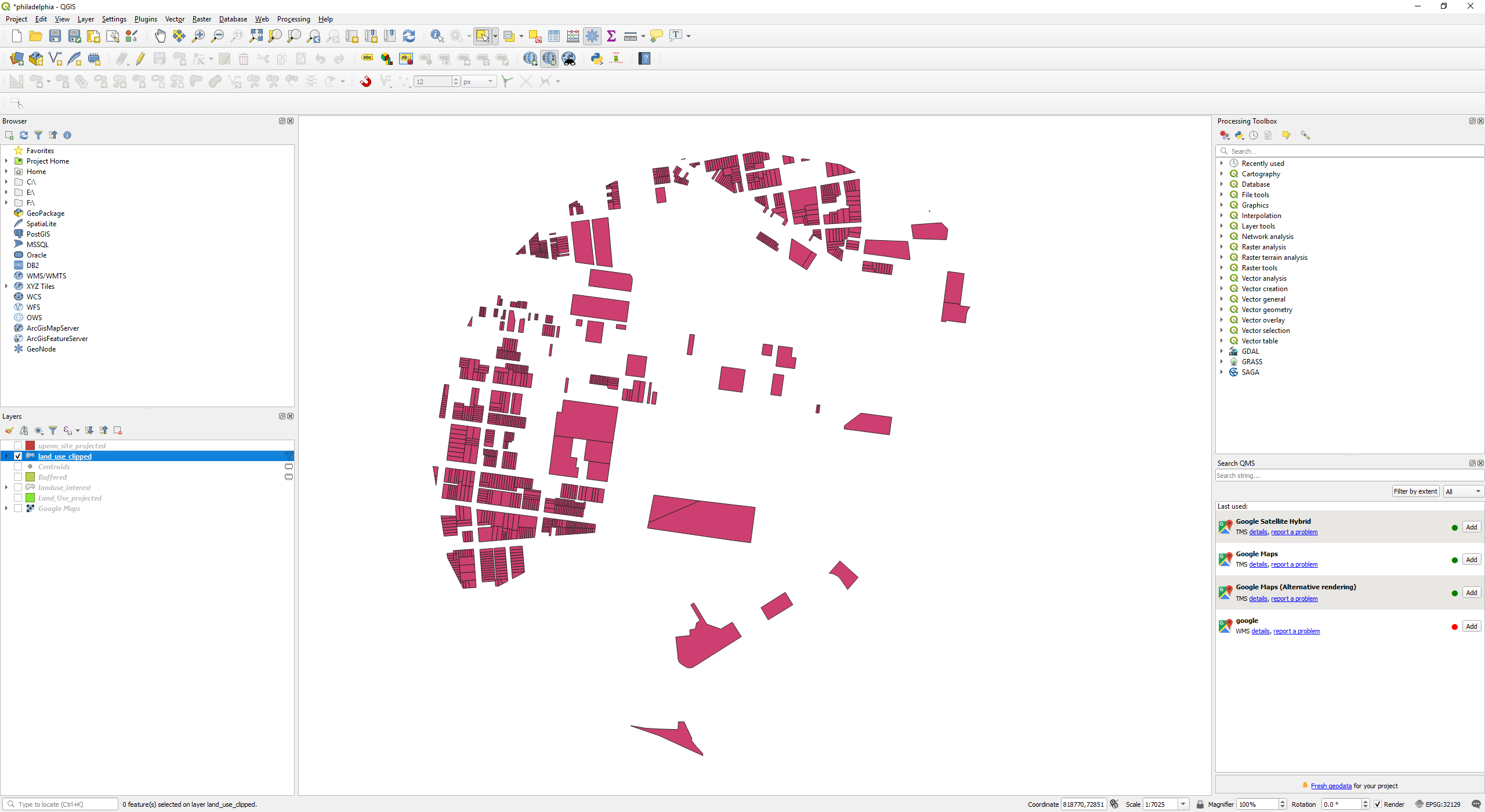The image size is (1485, 812).
Task: Click the upenn_site_projected red color swatch
Action: pyautogui.click(x=30, y=446)
